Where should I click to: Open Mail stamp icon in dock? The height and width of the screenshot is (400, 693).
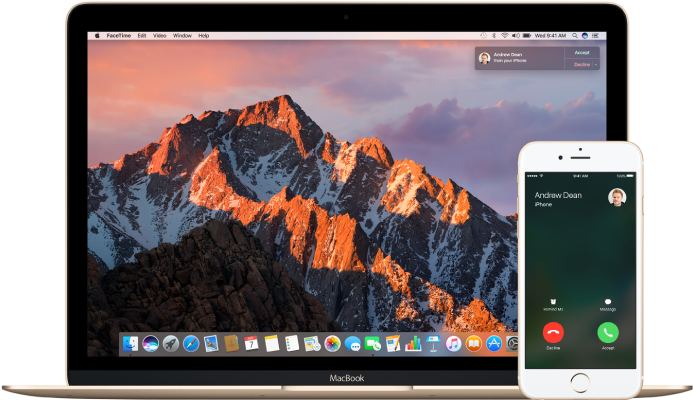(211, 343)
